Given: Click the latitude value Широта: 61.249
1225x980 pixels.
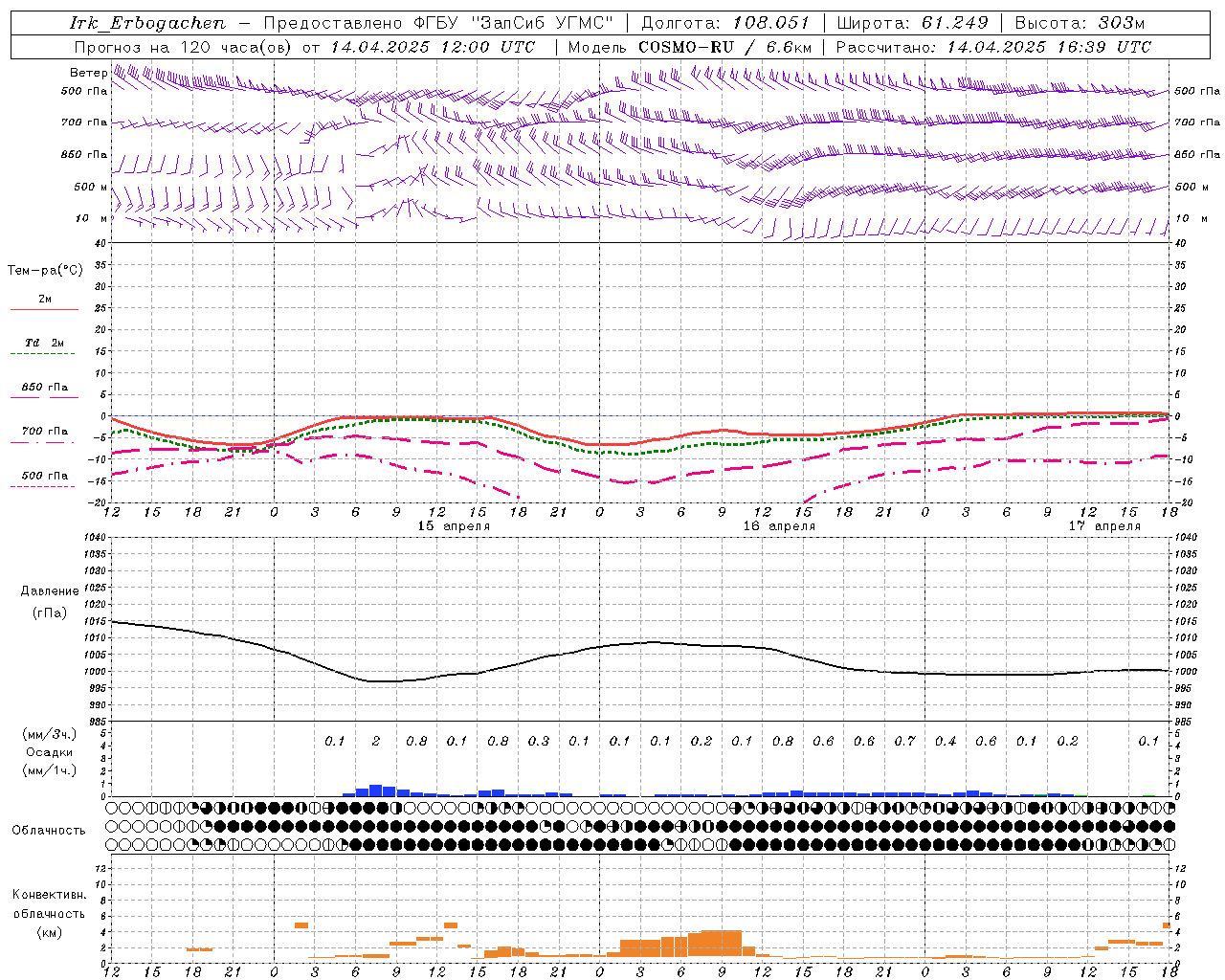Looking at the screenshot, I should [912, 23].
